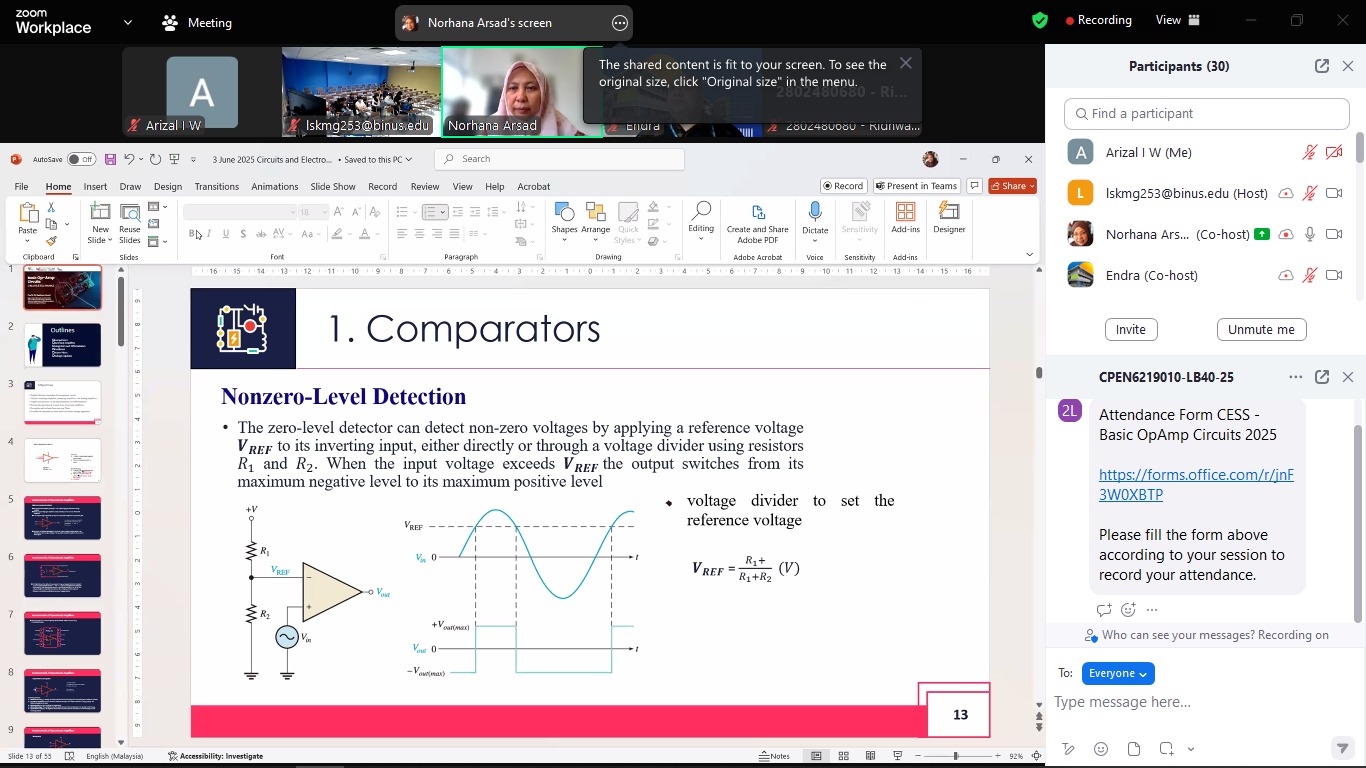Switch to Reading View in status bar

(871, 756)
